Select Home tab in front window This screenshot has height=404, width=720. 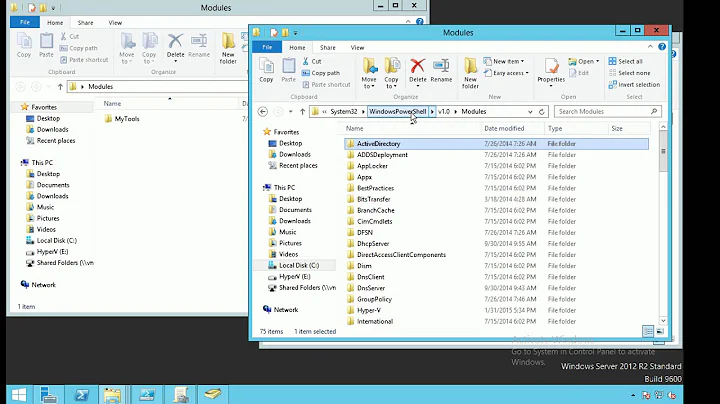point(297,47)
